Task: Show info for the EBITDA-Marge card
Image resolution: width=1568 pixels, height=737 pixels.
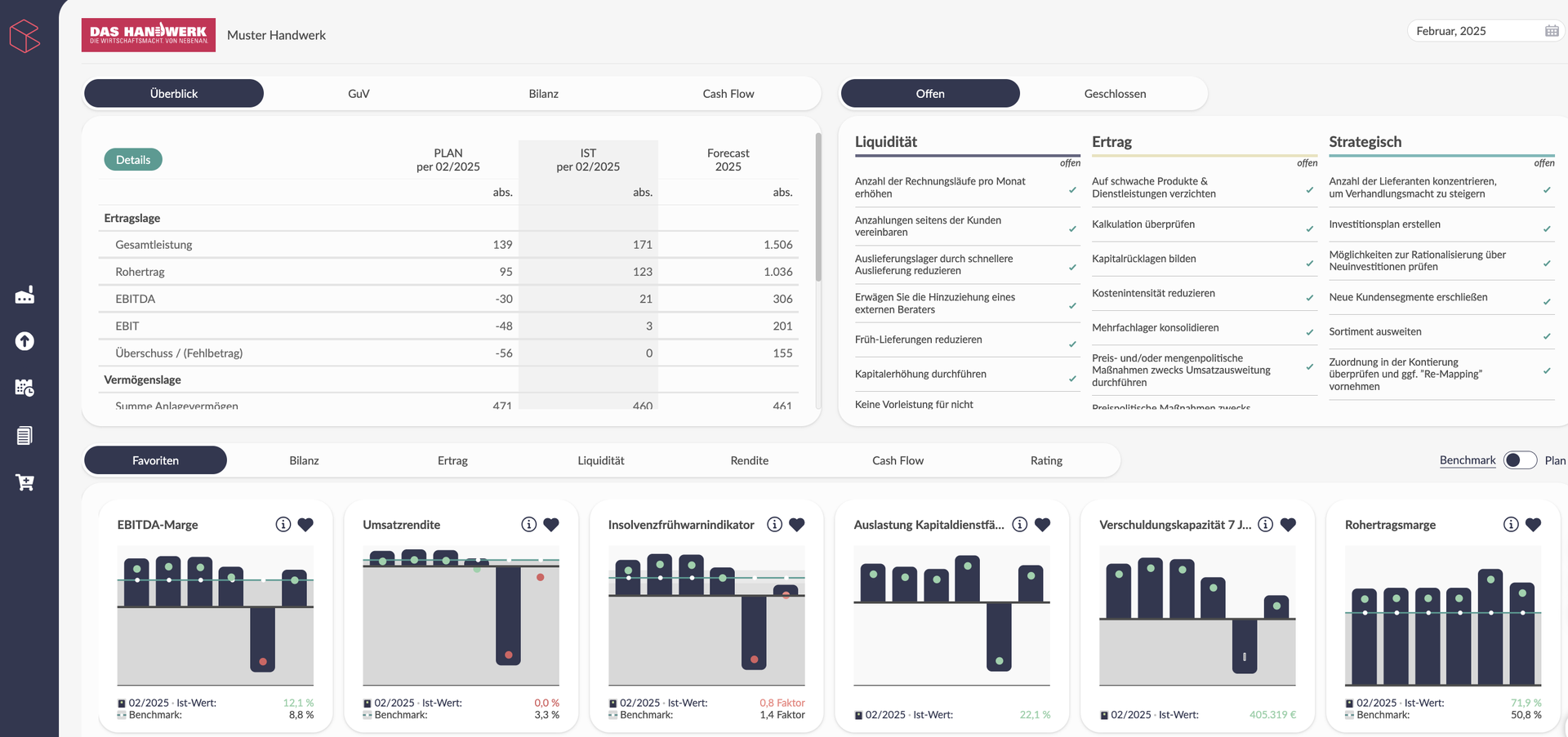Action: (x=283, y=525)
